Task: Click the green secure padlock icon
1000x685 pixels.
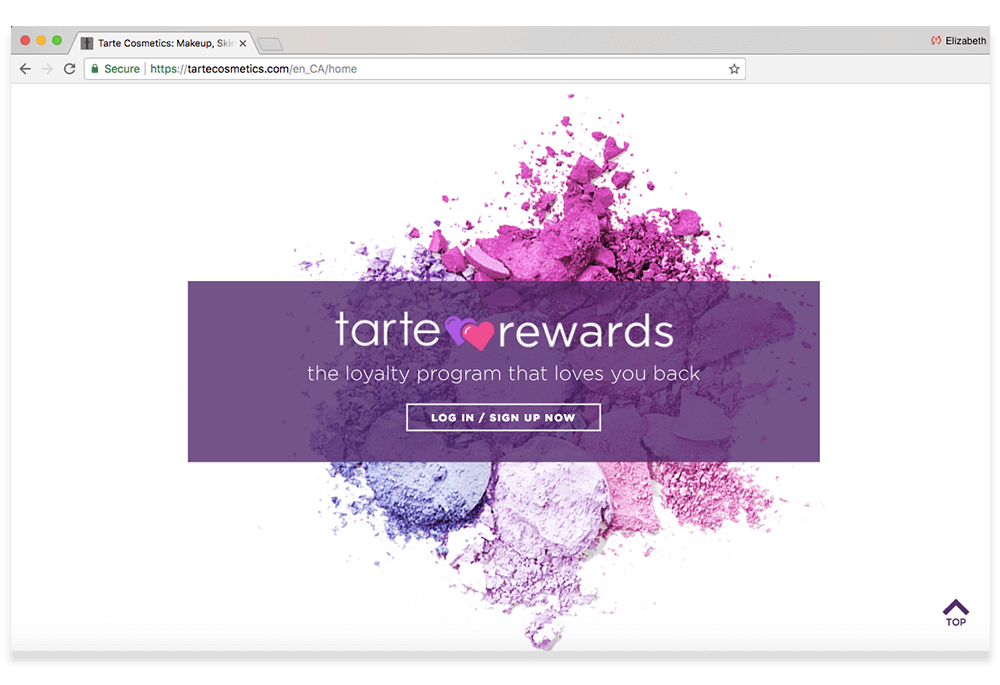Action: 95,69
